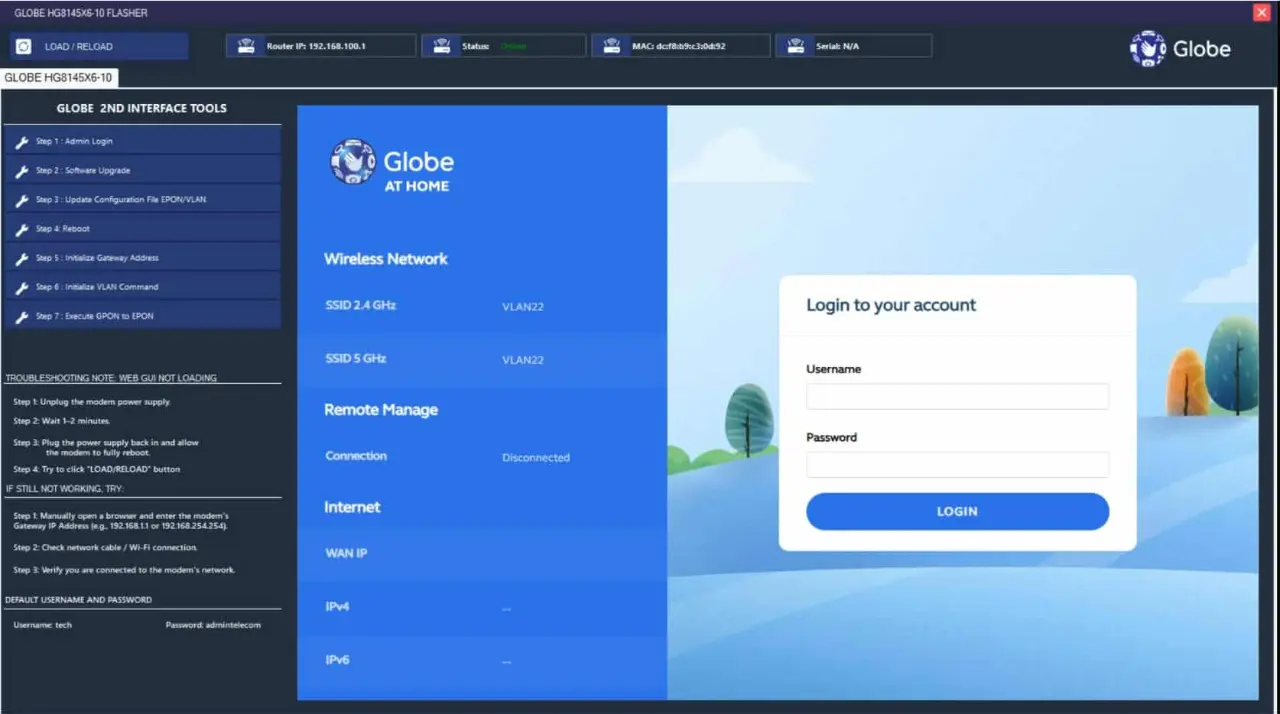This screenshot has width=1280, height=714.
Task: Click the SSID 5 GHz label
Action: [x=355, y=358]
